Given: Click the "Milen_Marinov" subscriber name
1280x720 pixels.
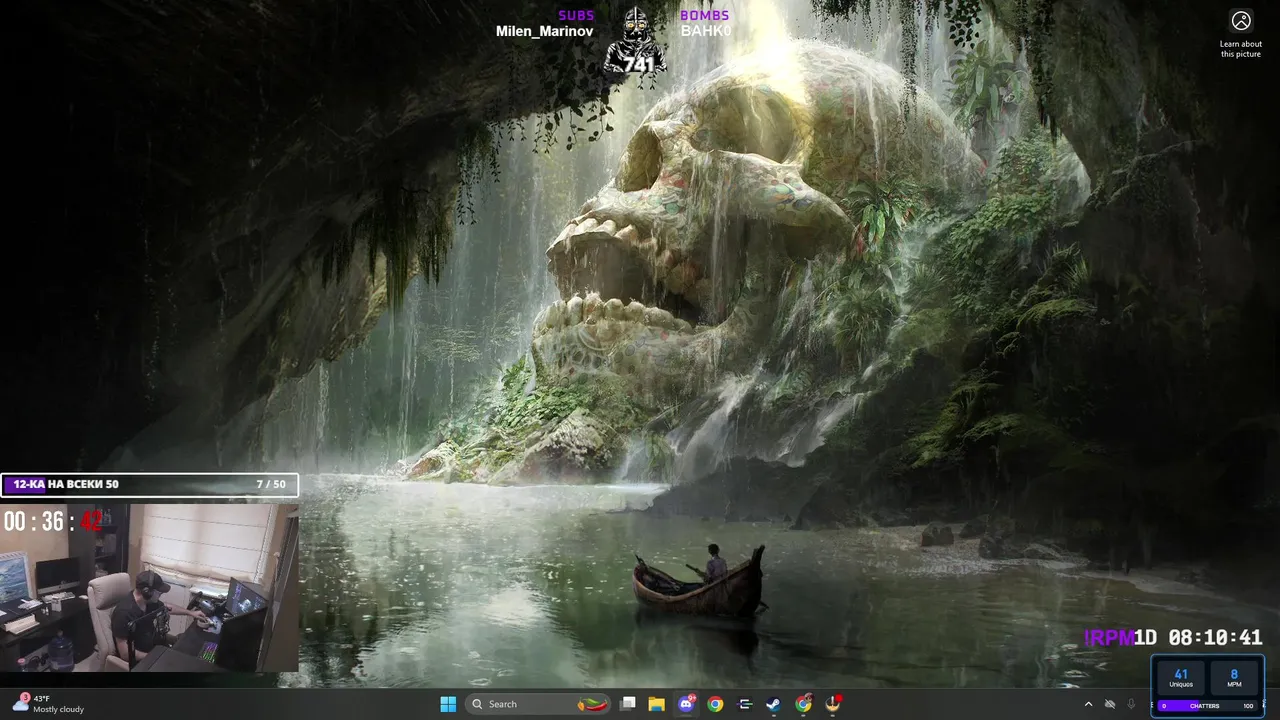Looking at the screenshot, I should (545, 31).
